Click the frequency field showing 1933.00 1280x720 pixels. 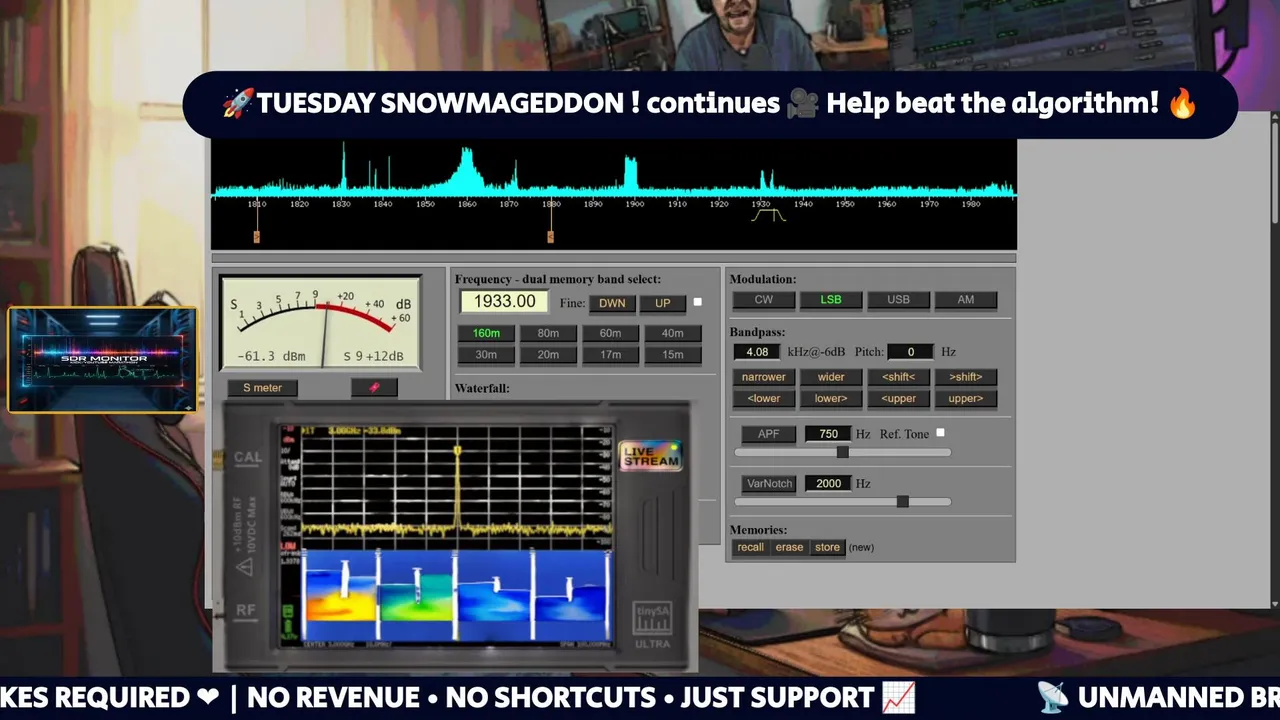pyautogui.click(x=504, y=301)
